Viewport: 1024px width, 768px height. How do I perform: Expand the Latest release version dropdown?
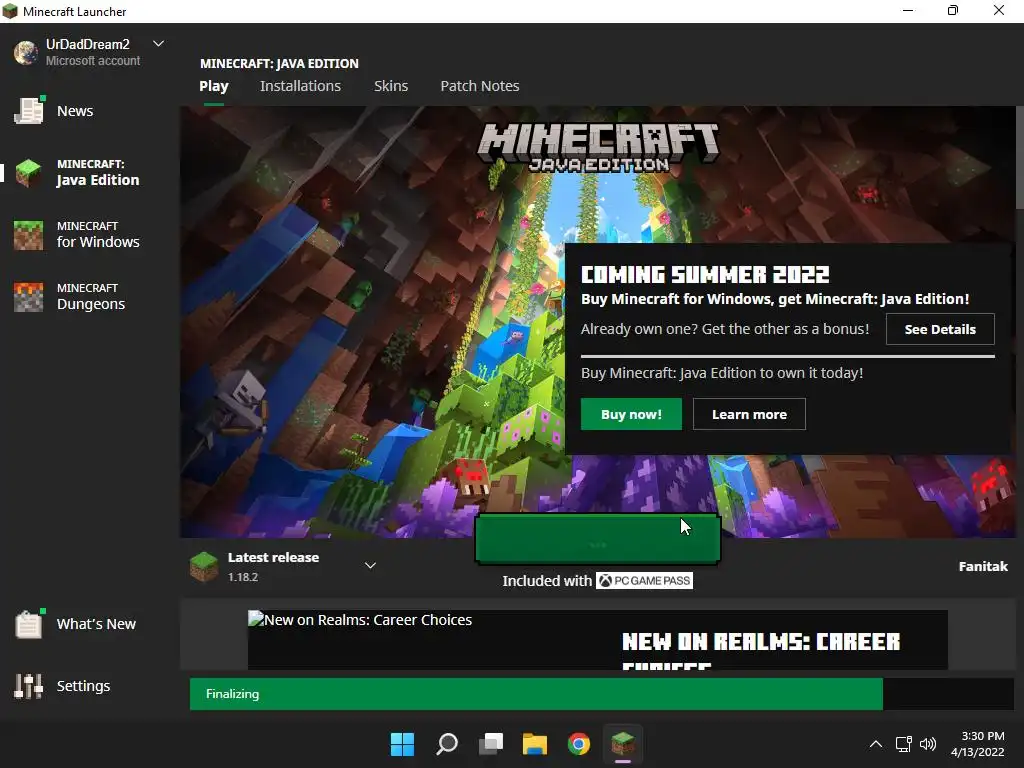(x=370, y=566)
